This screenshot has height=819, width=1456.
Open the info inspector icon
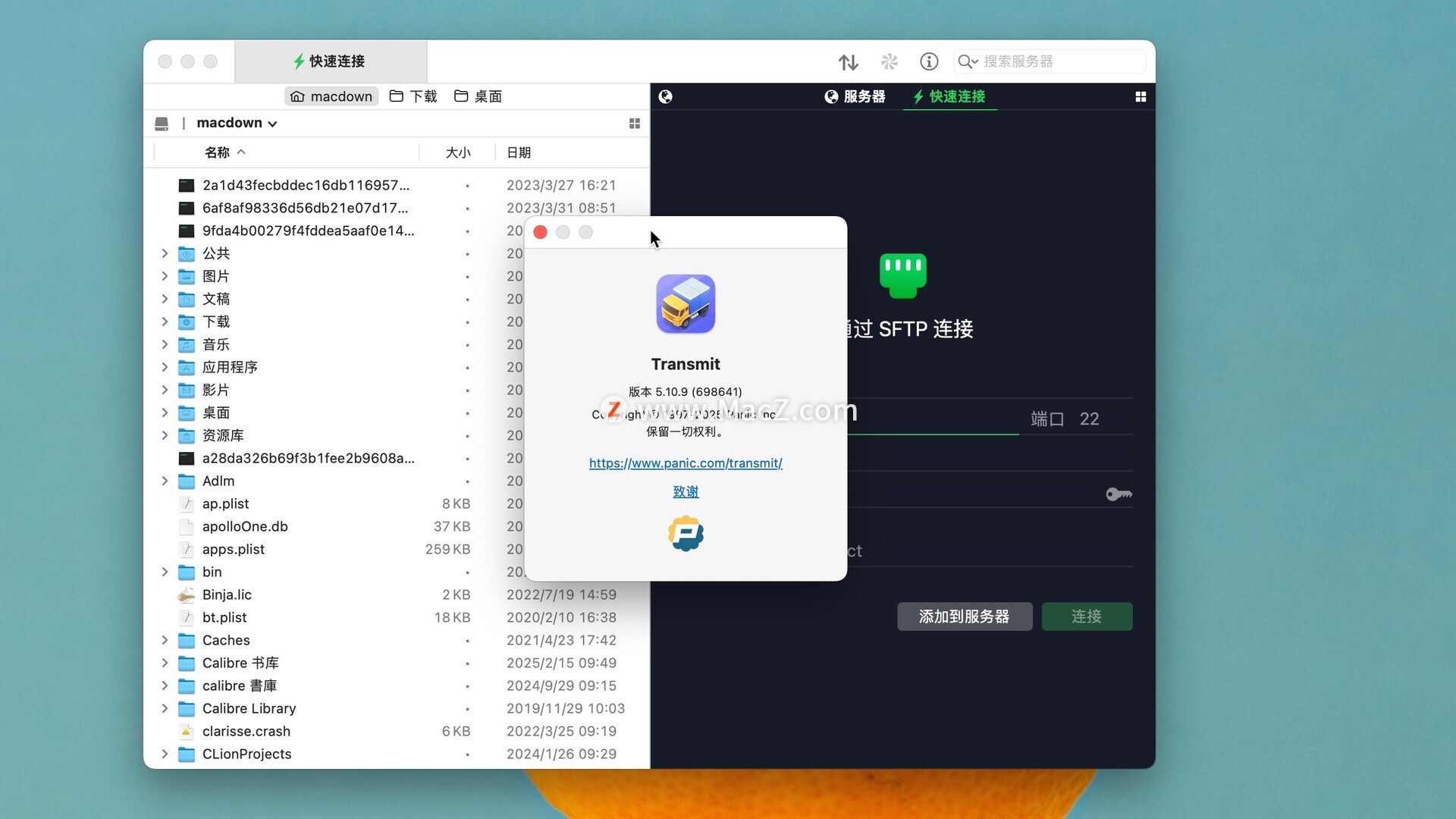[x=929, y=61]
